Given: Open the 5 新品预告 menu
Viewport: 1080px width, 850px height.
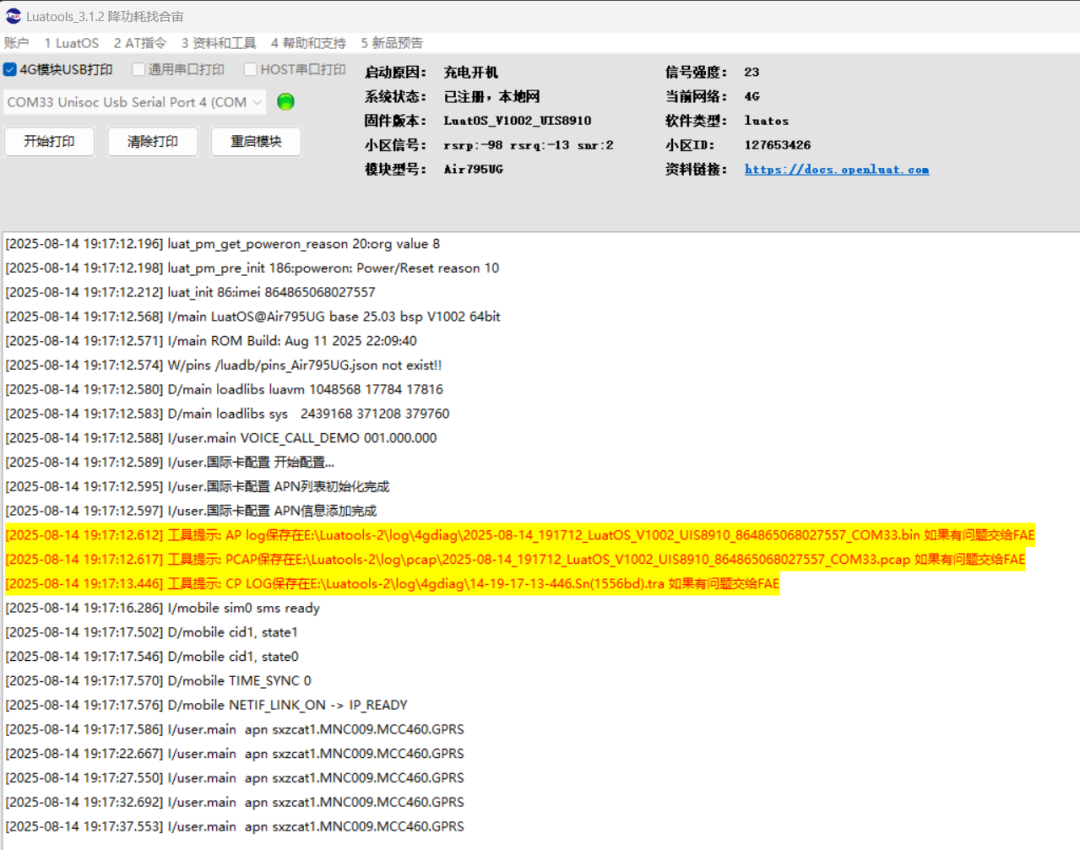Looking at the screenshot, I should tap(391, 43).
